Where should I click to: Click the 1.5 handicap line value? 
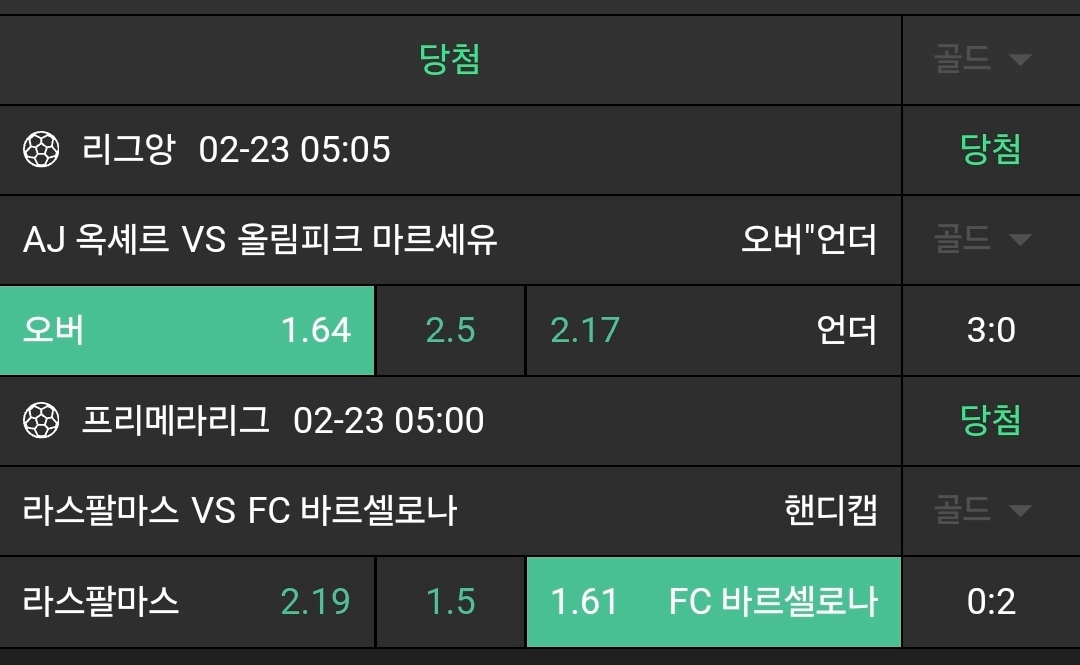(x=450, y=601)
